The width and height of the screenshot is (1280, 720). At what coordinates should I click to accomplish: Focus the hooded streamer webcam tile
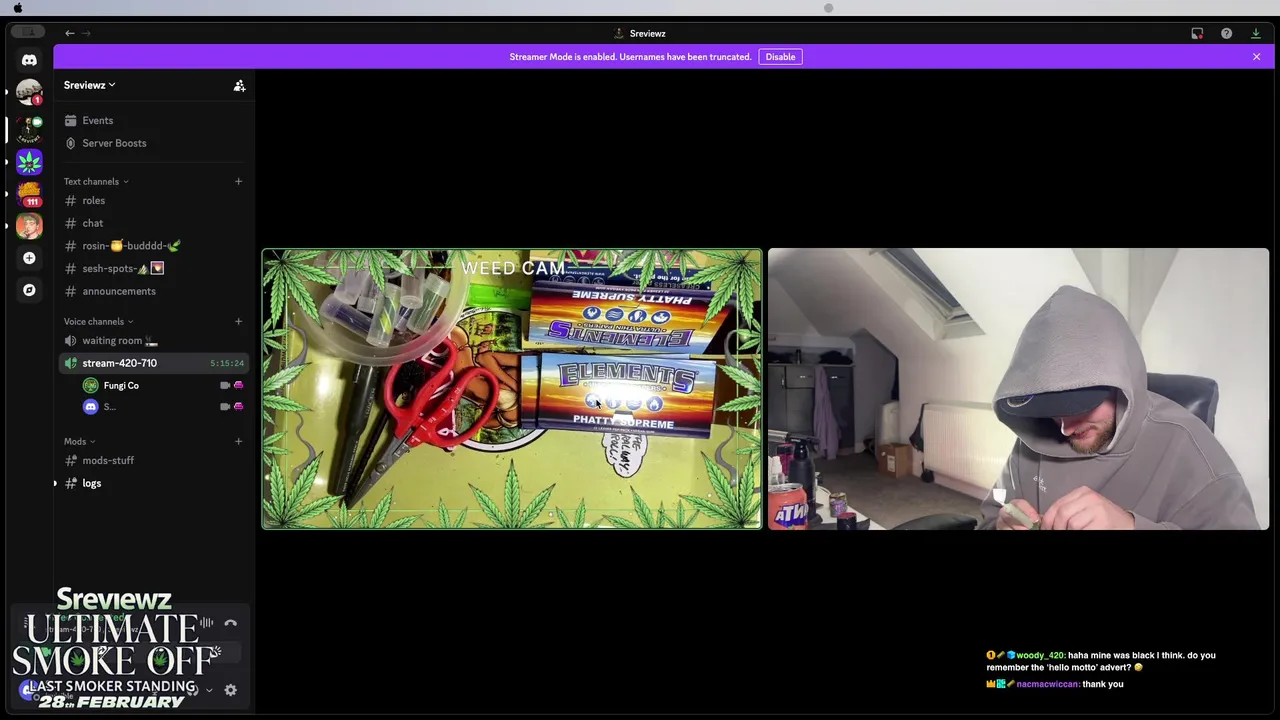tap(1018, 389)
